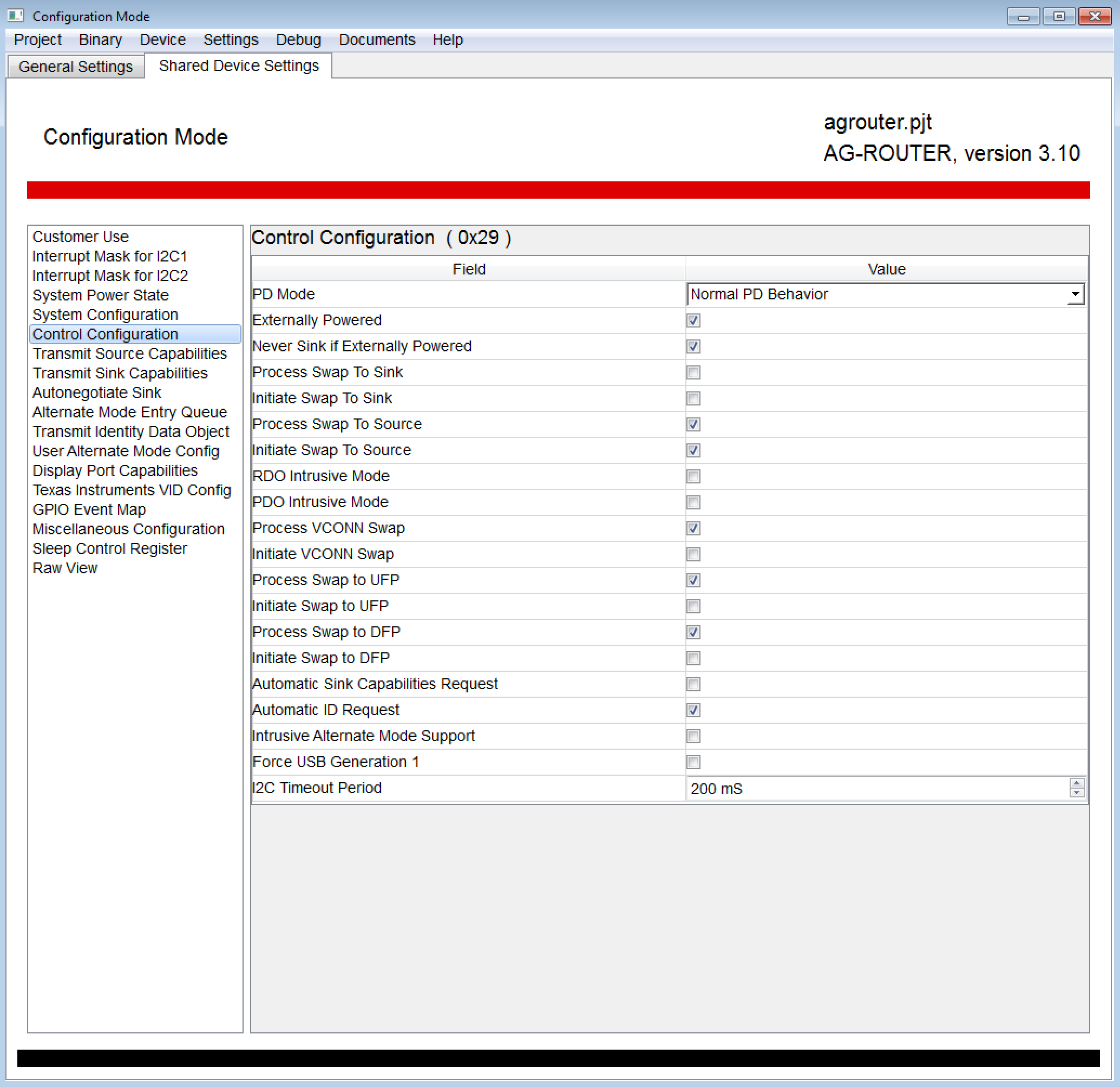The height and width of the screenshot is (1087, 1120).
Task: Enable PDO Intrusive Mode
Action: point(694,502)
